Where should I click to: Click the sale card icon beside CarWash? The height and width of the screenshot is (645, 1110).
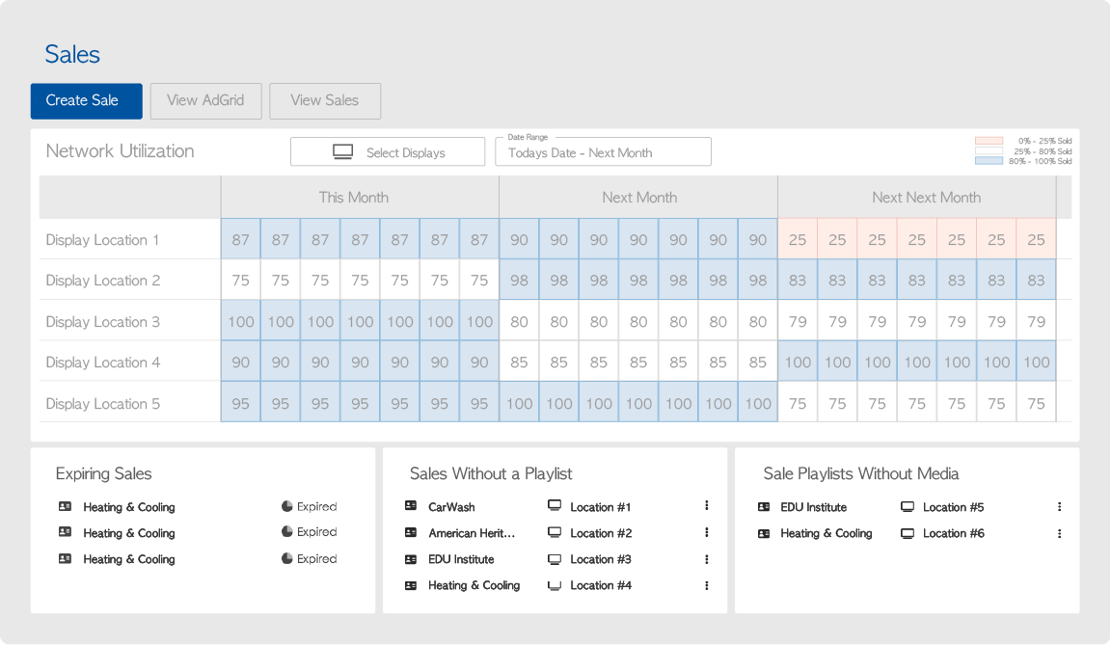click(x=411, y=507)
